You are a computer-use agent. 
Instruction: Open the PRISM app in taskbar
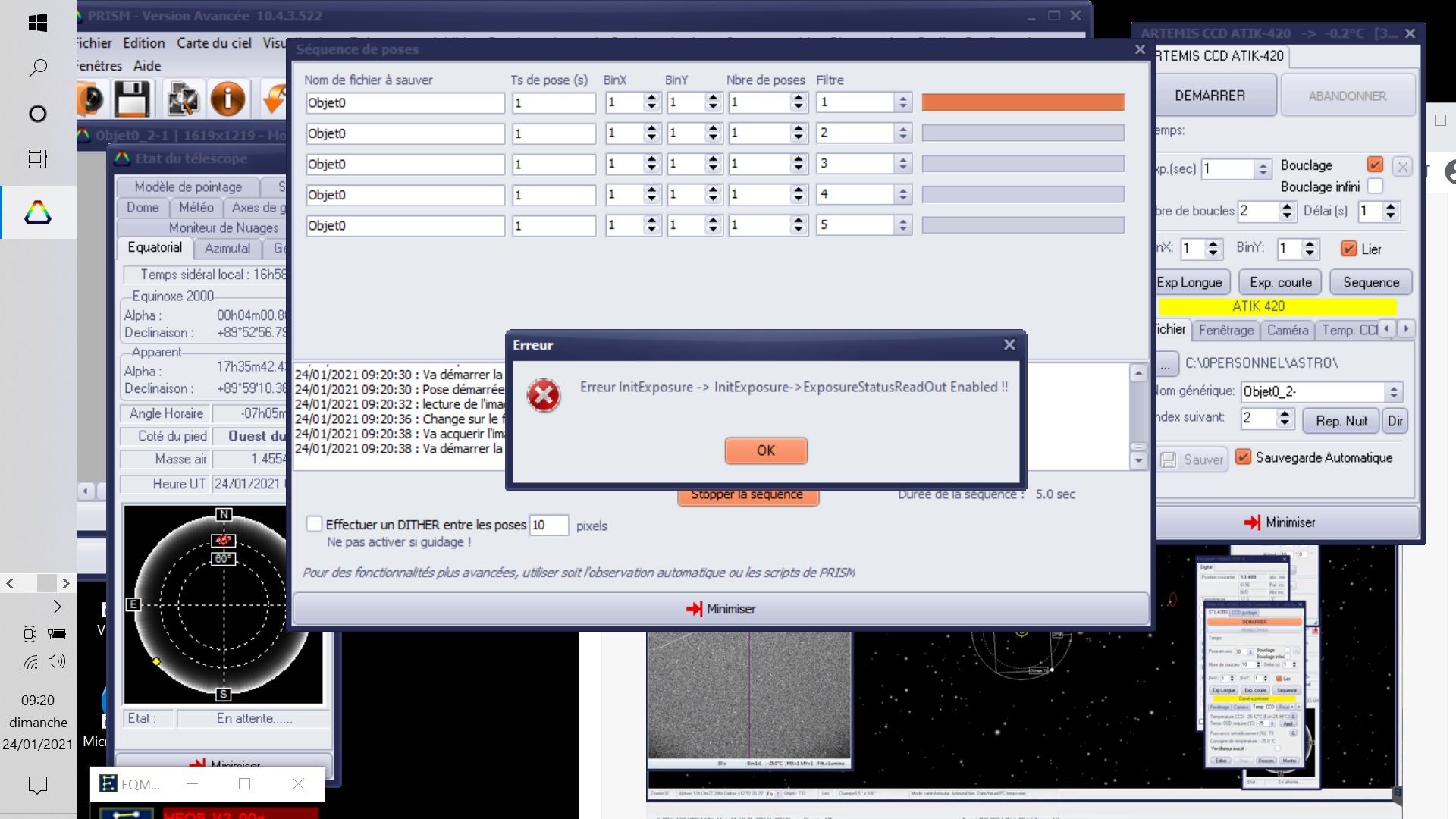[x=38, y=212]
